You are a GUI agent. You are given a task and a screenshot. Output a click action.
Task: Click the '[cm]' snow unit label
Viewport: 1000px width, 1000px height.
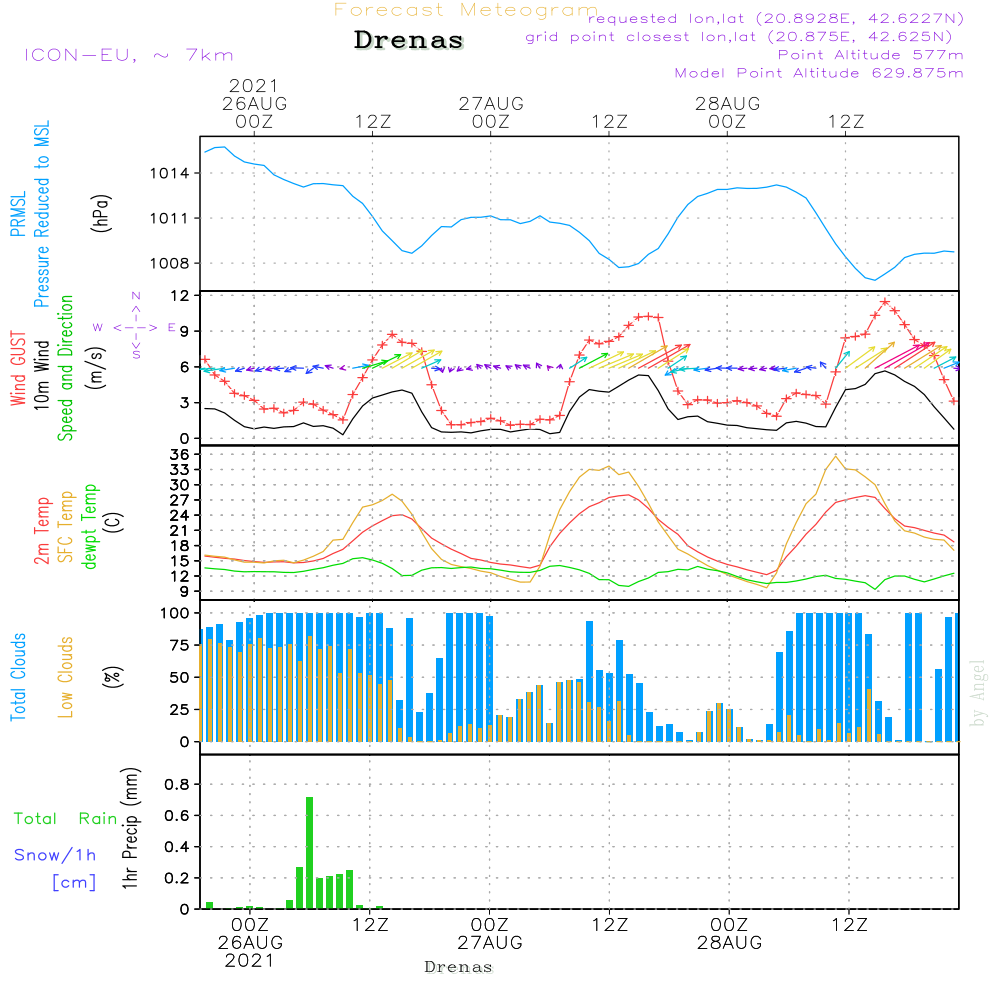[74, 883]
